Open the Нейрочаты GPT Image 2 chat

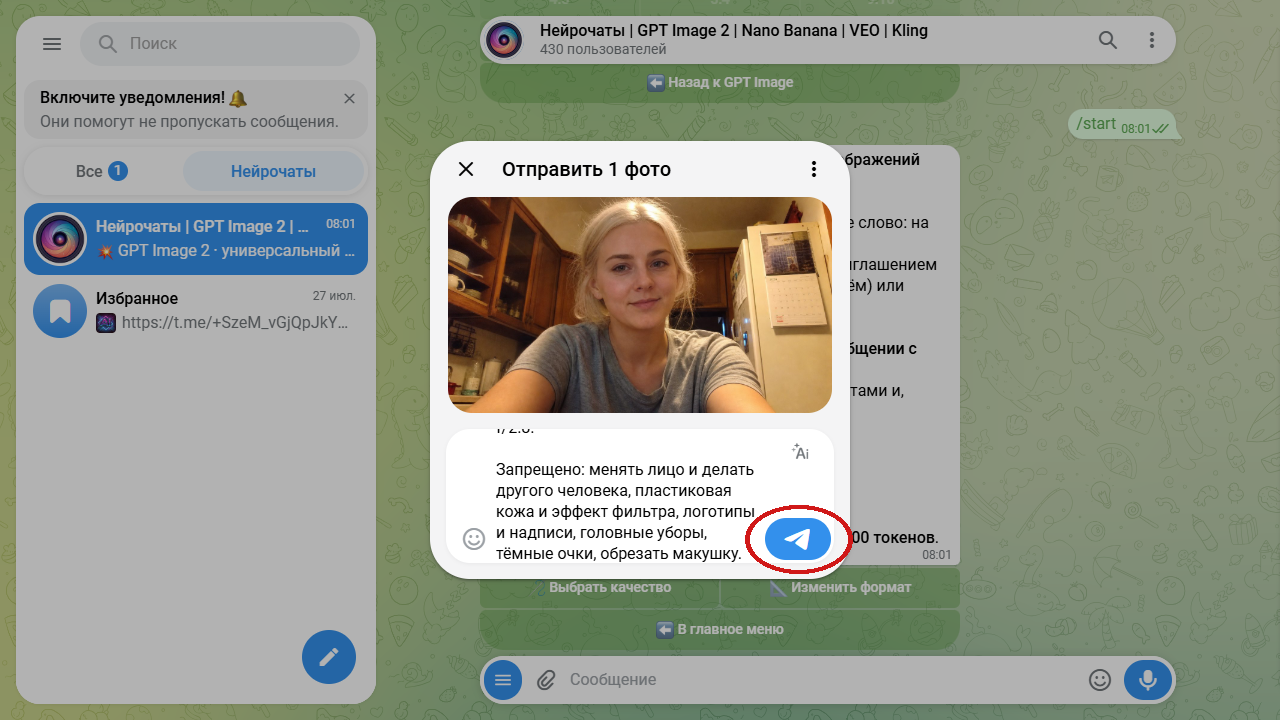196,239
